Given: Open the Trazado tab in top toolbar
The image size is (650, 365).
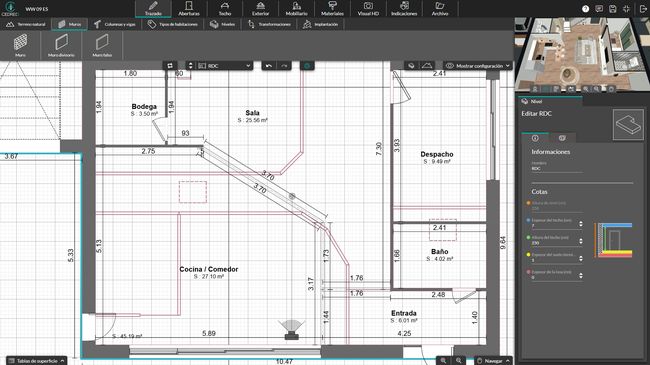Looking at the screenshot, I should 153,9.
